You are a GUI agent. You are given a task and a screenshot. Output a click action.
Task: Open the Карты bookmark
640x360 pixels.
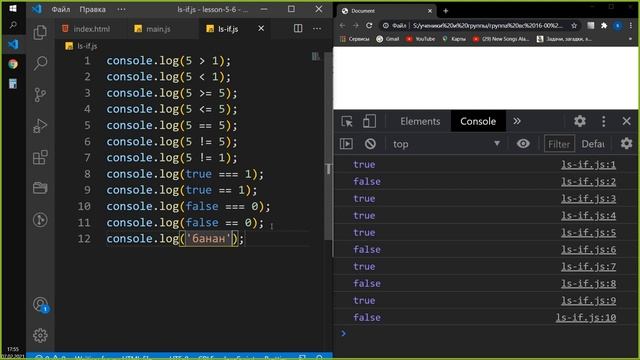453,39
